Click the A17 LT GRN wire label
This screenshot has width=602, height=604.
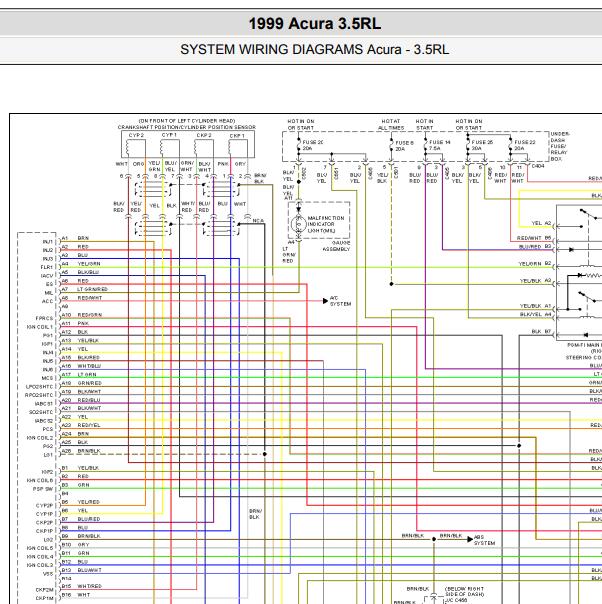tap(79, 374)
